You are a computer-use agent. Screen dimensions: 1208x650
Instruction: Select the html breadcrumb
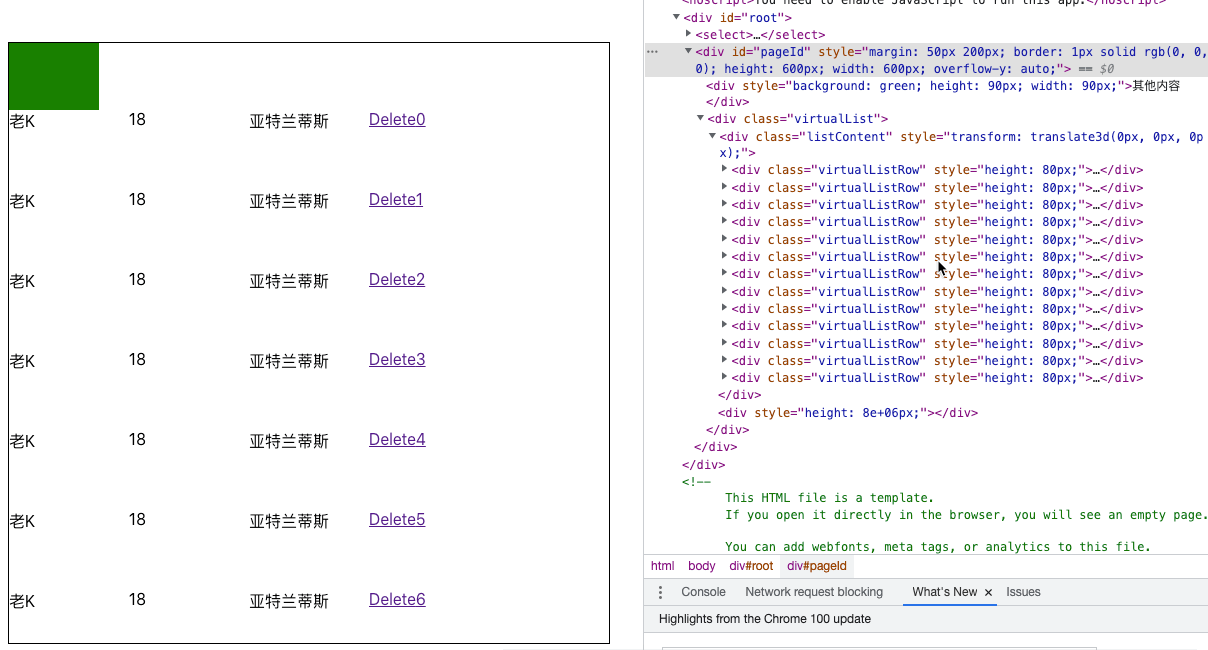click(x=663, y=566)
